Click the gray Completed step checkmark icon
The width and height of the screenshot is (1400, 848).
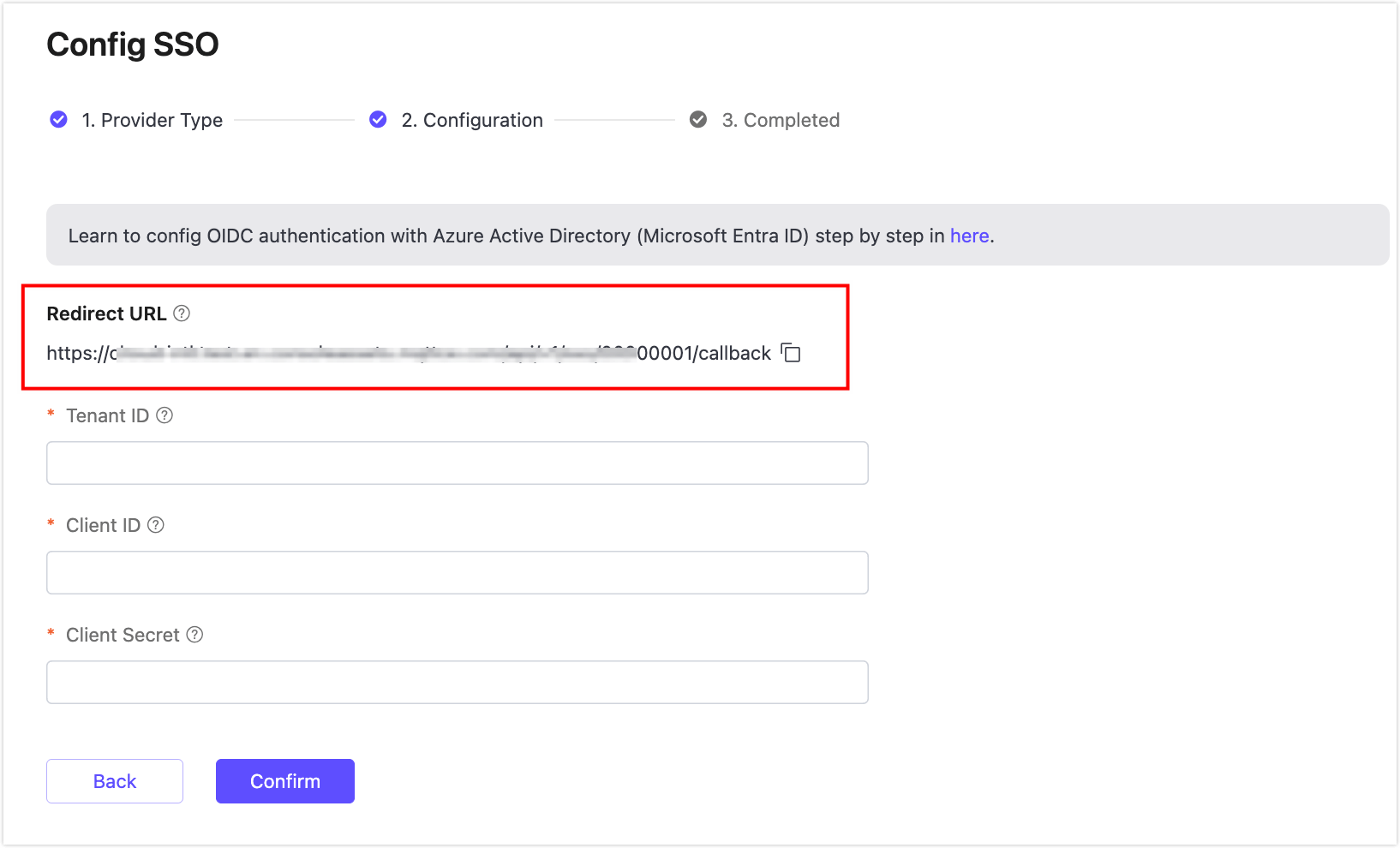pyautogui.click(x=698, y=120)
